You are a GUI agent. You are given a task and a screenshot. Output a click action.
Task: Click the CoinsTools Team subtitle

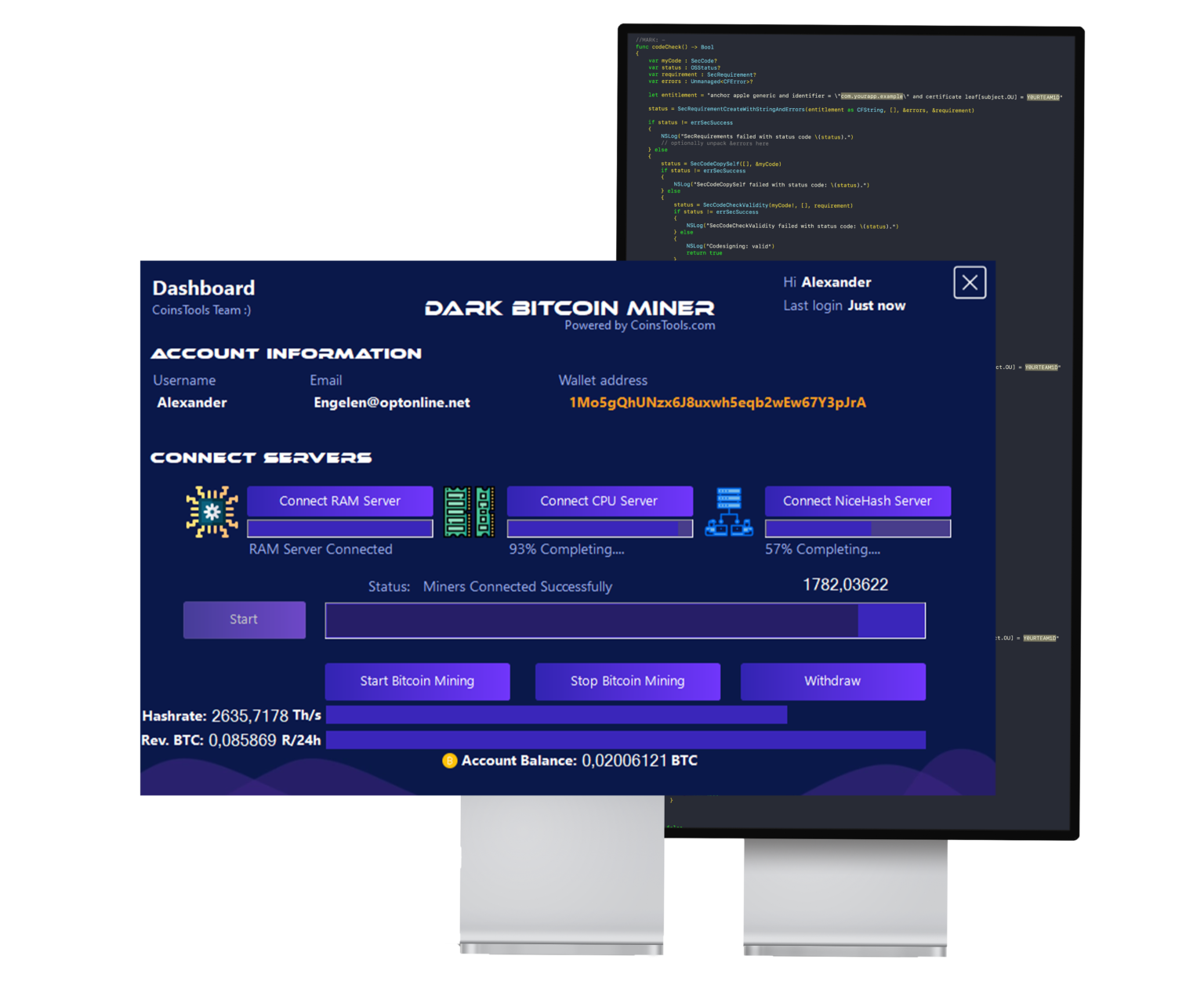tap(201, 310)
